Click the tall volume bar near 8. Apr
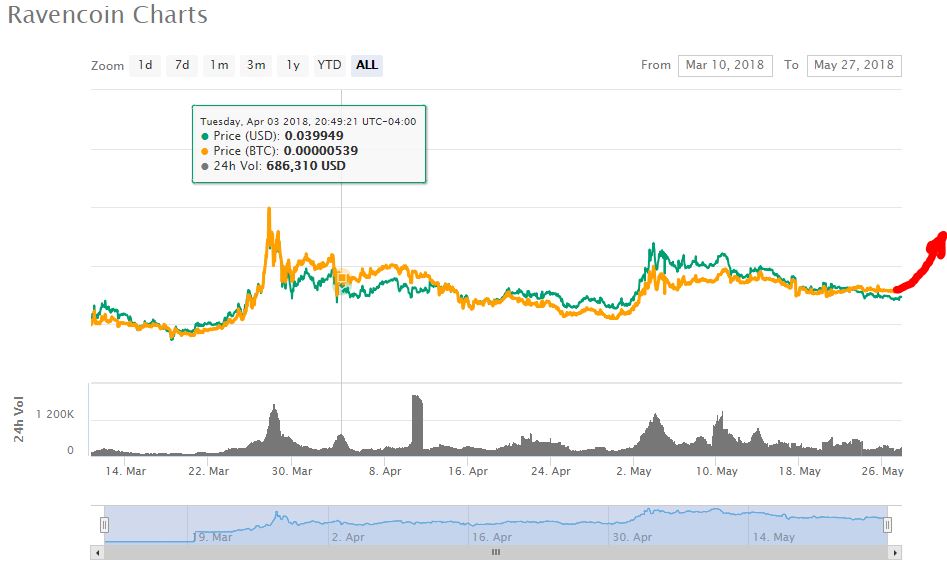The image size is (947, 571). [x=417, y=423]
